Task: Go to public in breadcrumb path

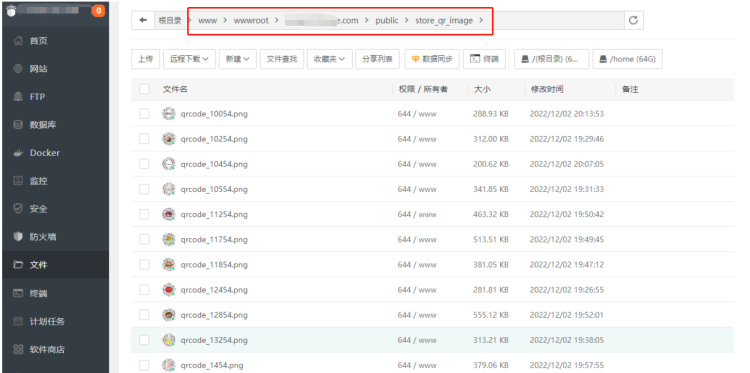Action: tap(386, 21)
